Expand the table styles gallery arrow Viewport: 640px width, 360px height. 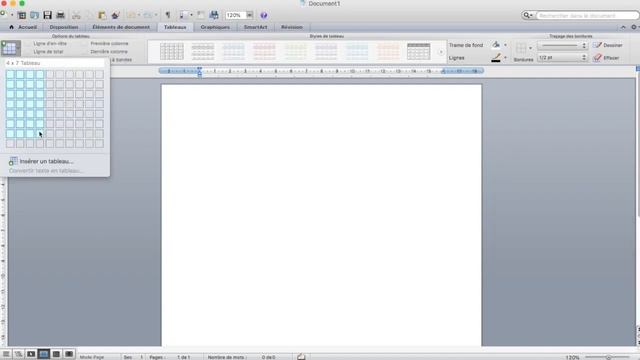coord(440,52)
